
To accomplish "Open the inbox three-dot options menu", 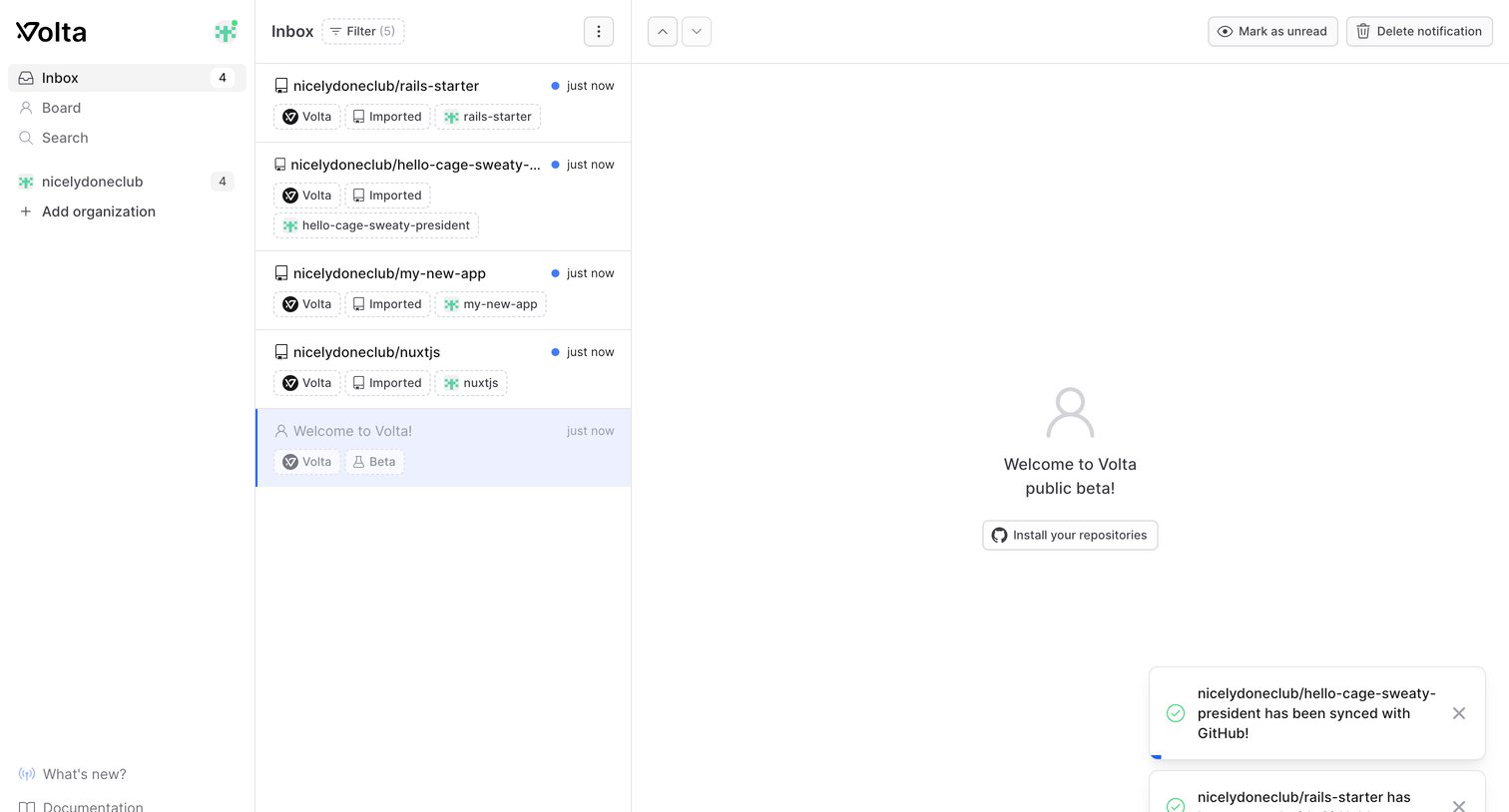I will [x=599, y=31].
